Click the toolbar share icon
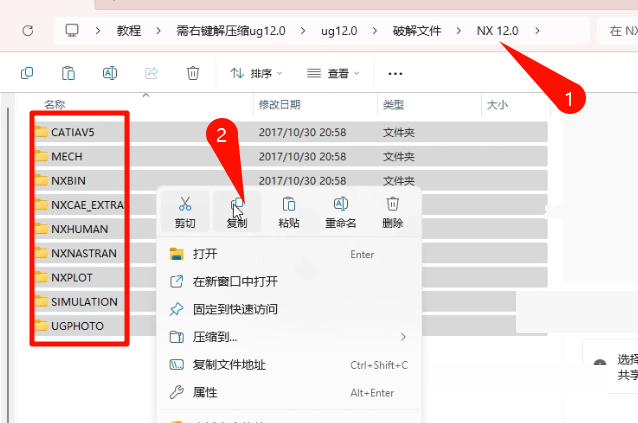This screenshot has height=423, width=638. click(x=151, y=73)
